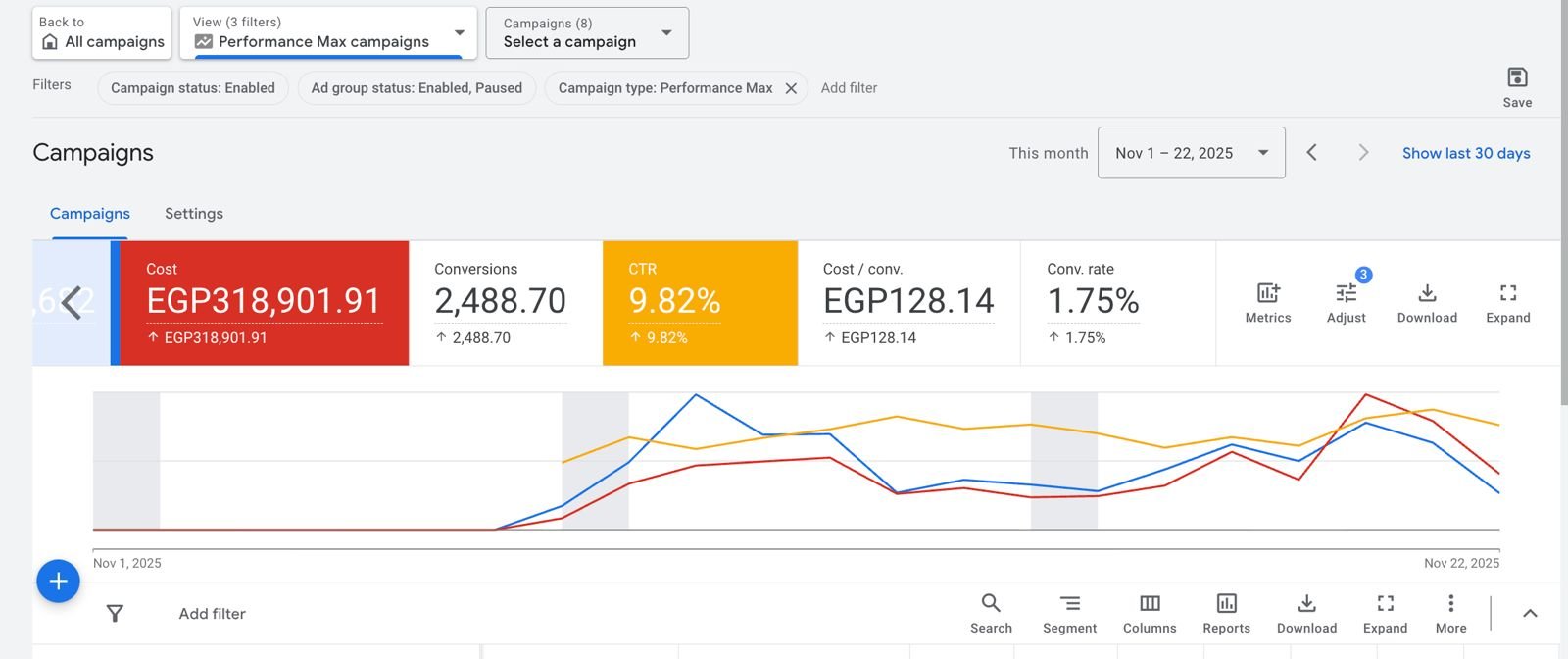Screen dimensions: 1568x659
Task: Open chart Metrics selector
Action: (x=1267, y=302)
